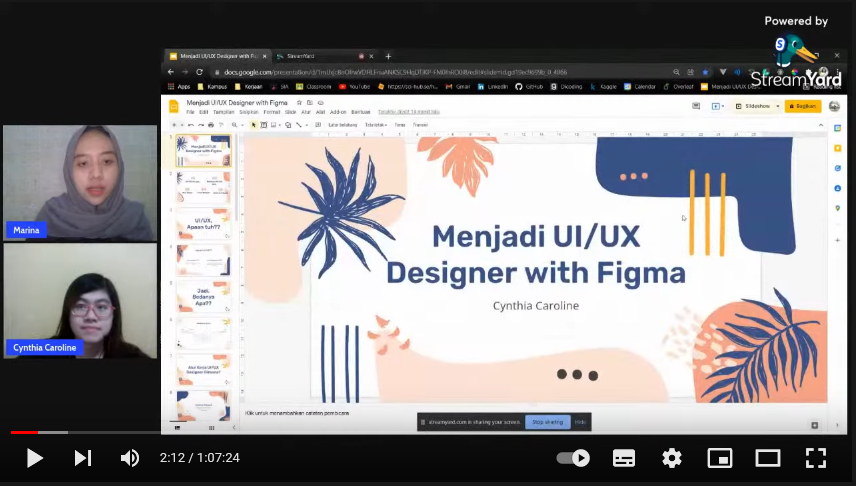Click the shape tool icon
The height and width of the screenshot is (486, 856).
(288, 125)
